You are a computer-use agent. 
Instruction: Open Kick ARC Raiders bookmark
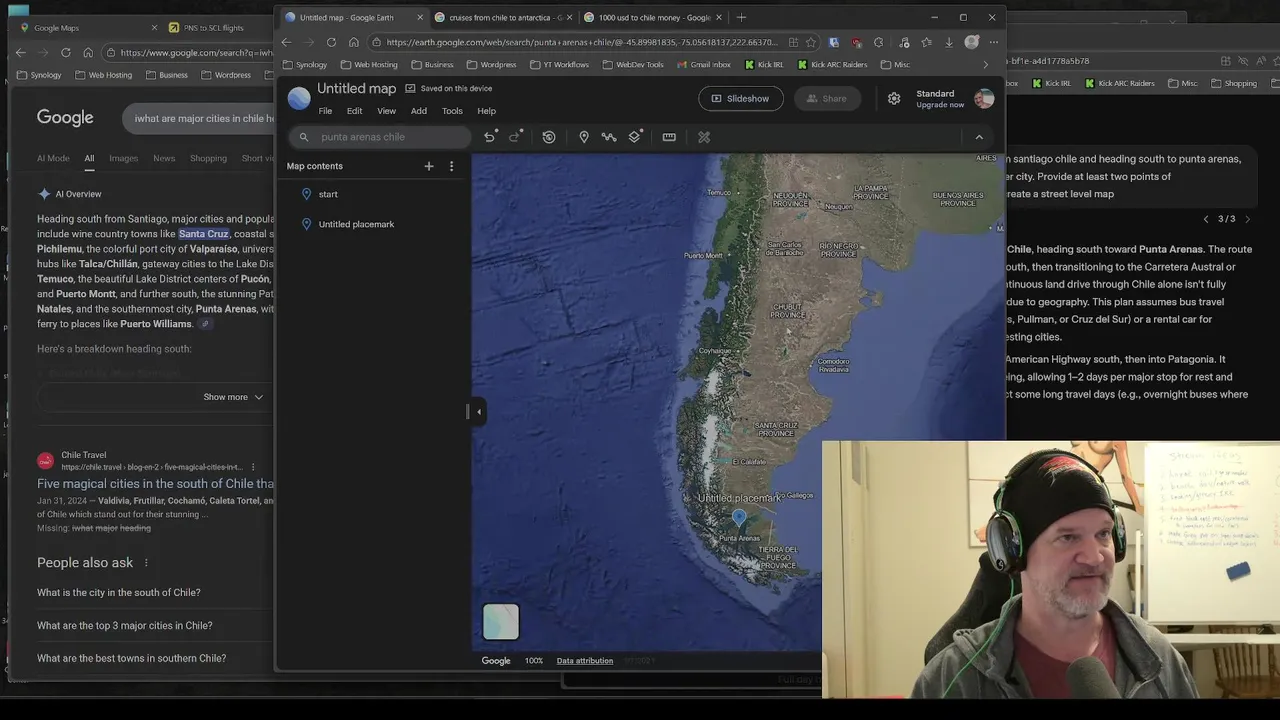[832, 64]
